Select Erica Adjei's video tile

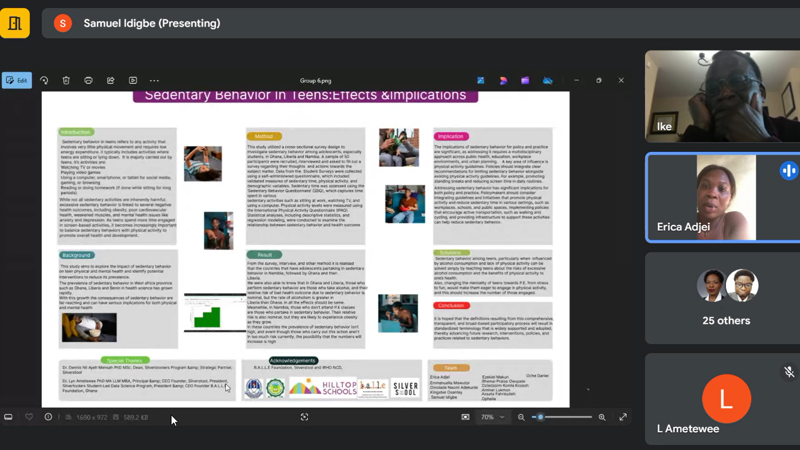[721, 197]
